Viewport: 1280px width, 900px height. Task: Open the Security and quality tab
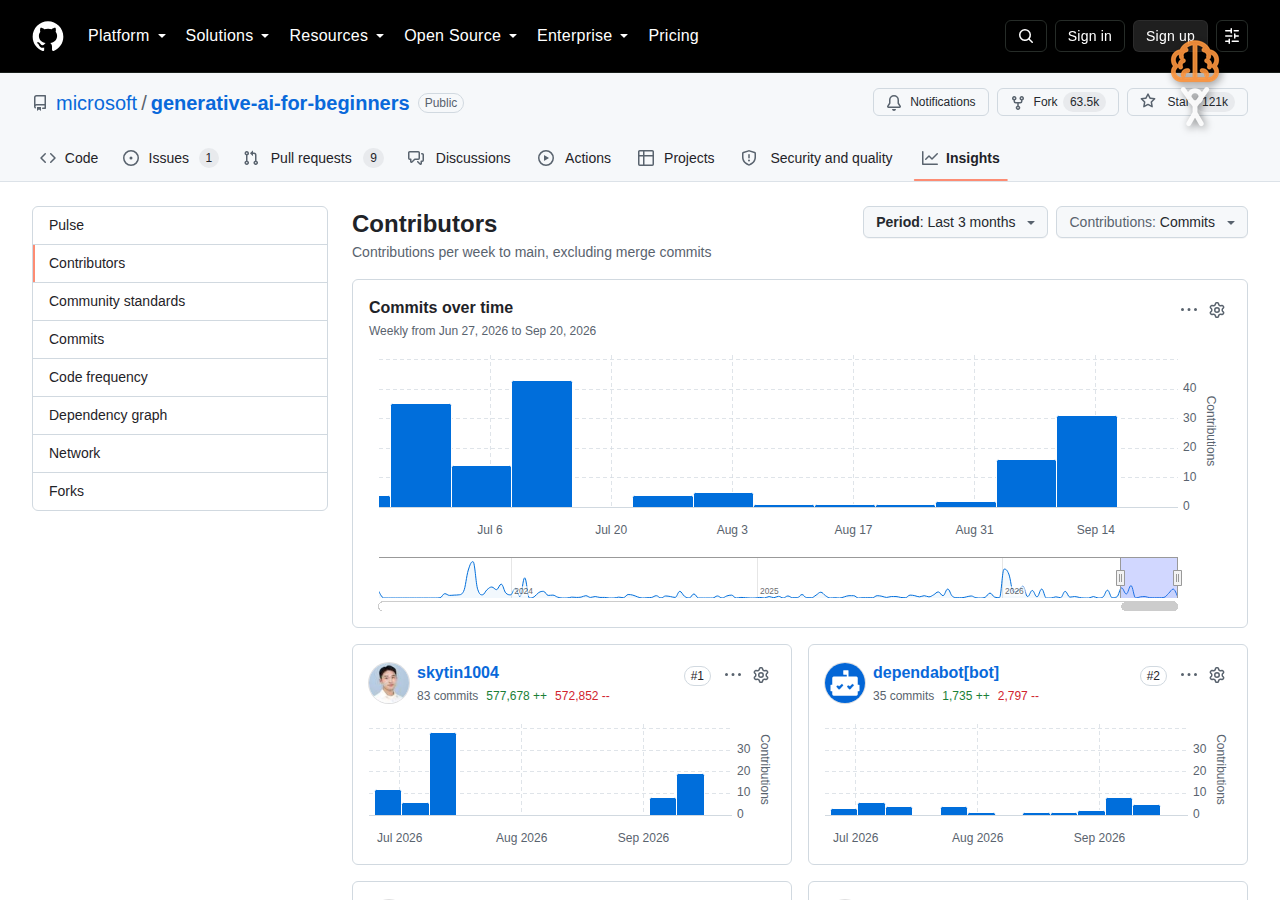pos(817,158)
